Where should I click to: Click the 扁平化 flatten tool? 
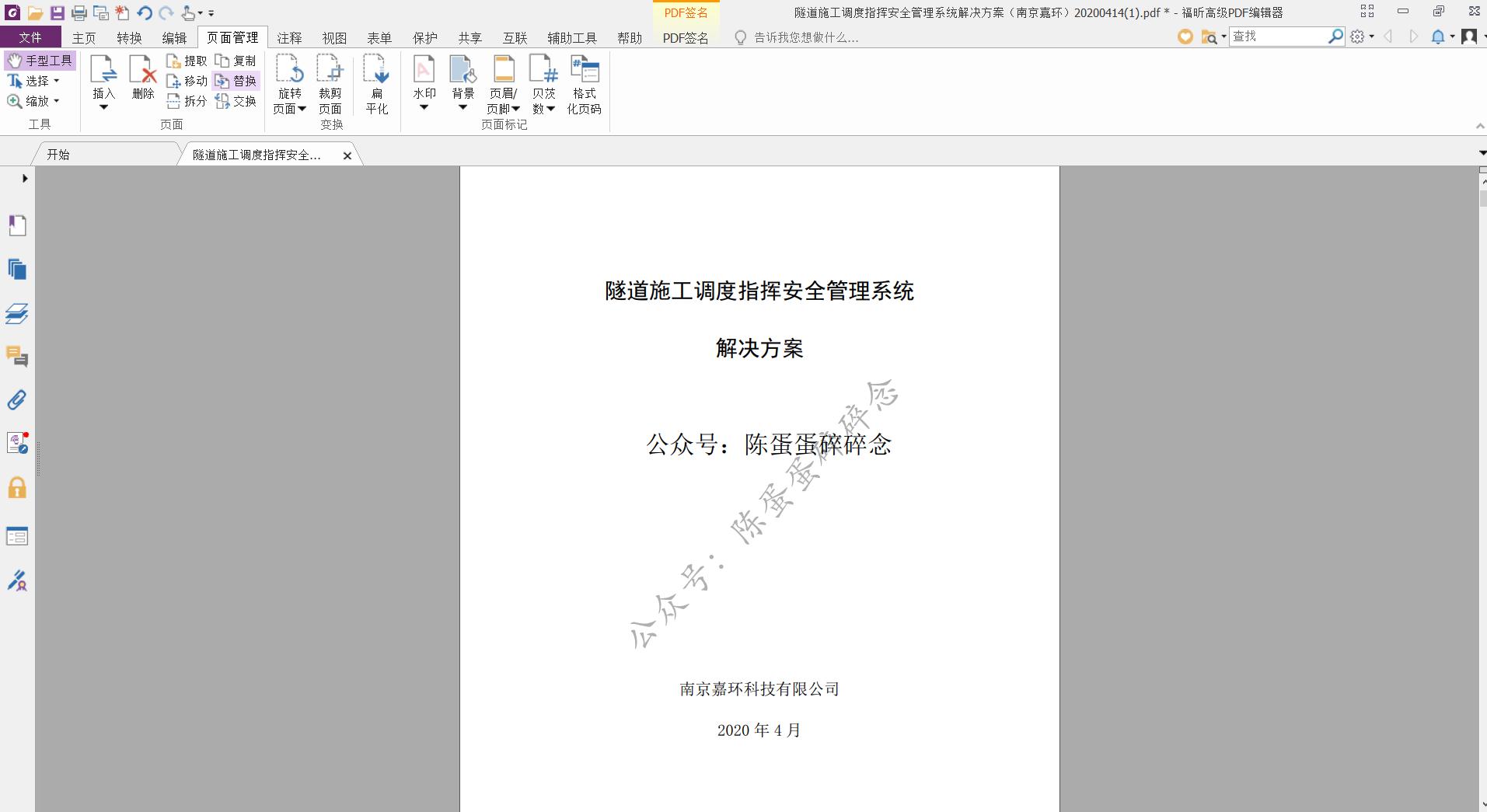[376, 80]
